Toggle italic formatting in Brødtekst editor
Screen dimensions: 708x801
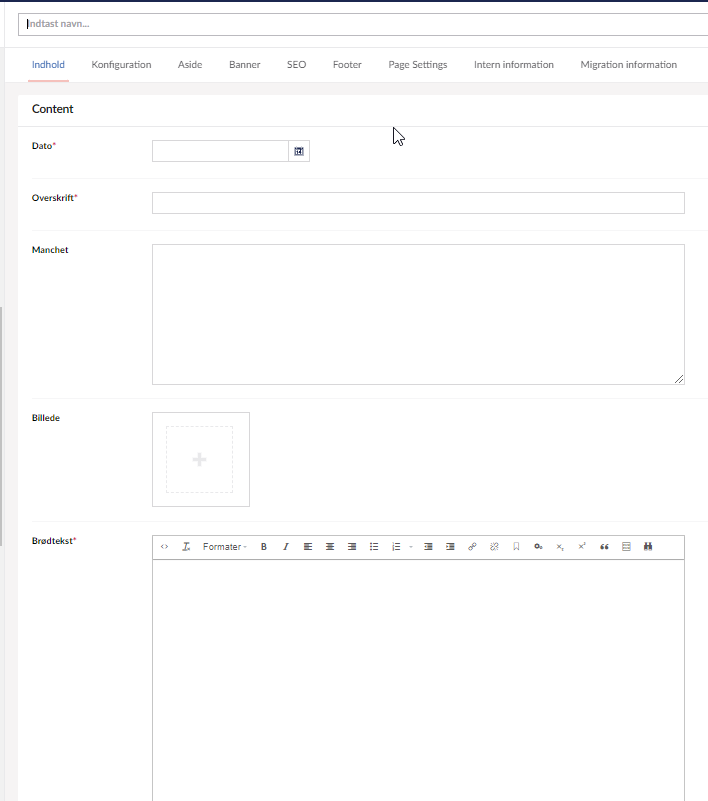pyautogui.click(x=285, y=547)
